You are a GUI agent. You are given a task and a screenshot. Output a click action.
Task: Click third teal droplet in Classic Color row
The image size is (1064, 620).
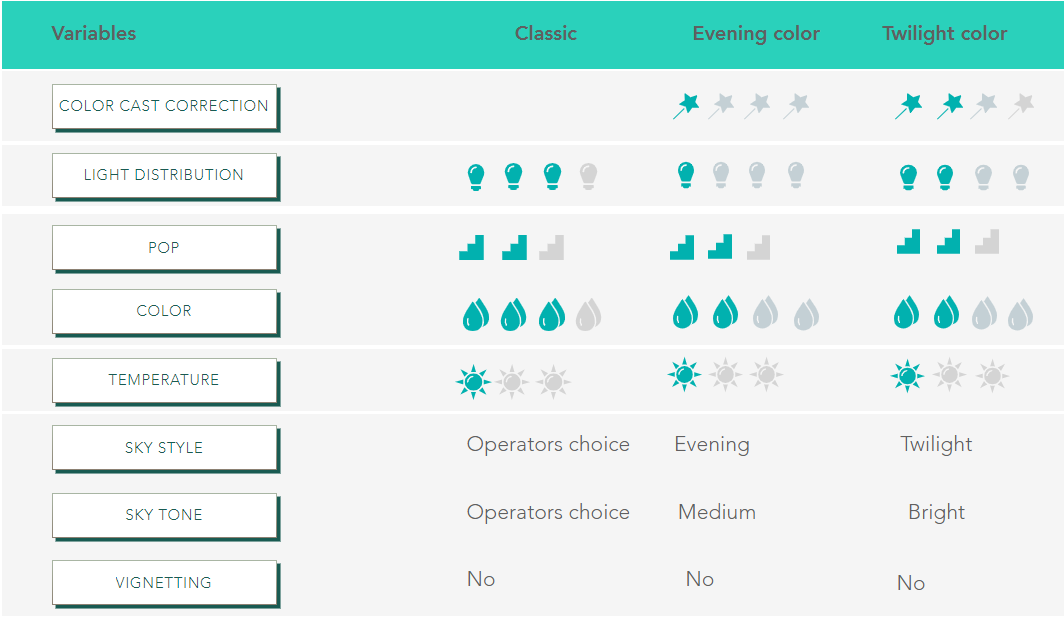click(x=551, y=315)
